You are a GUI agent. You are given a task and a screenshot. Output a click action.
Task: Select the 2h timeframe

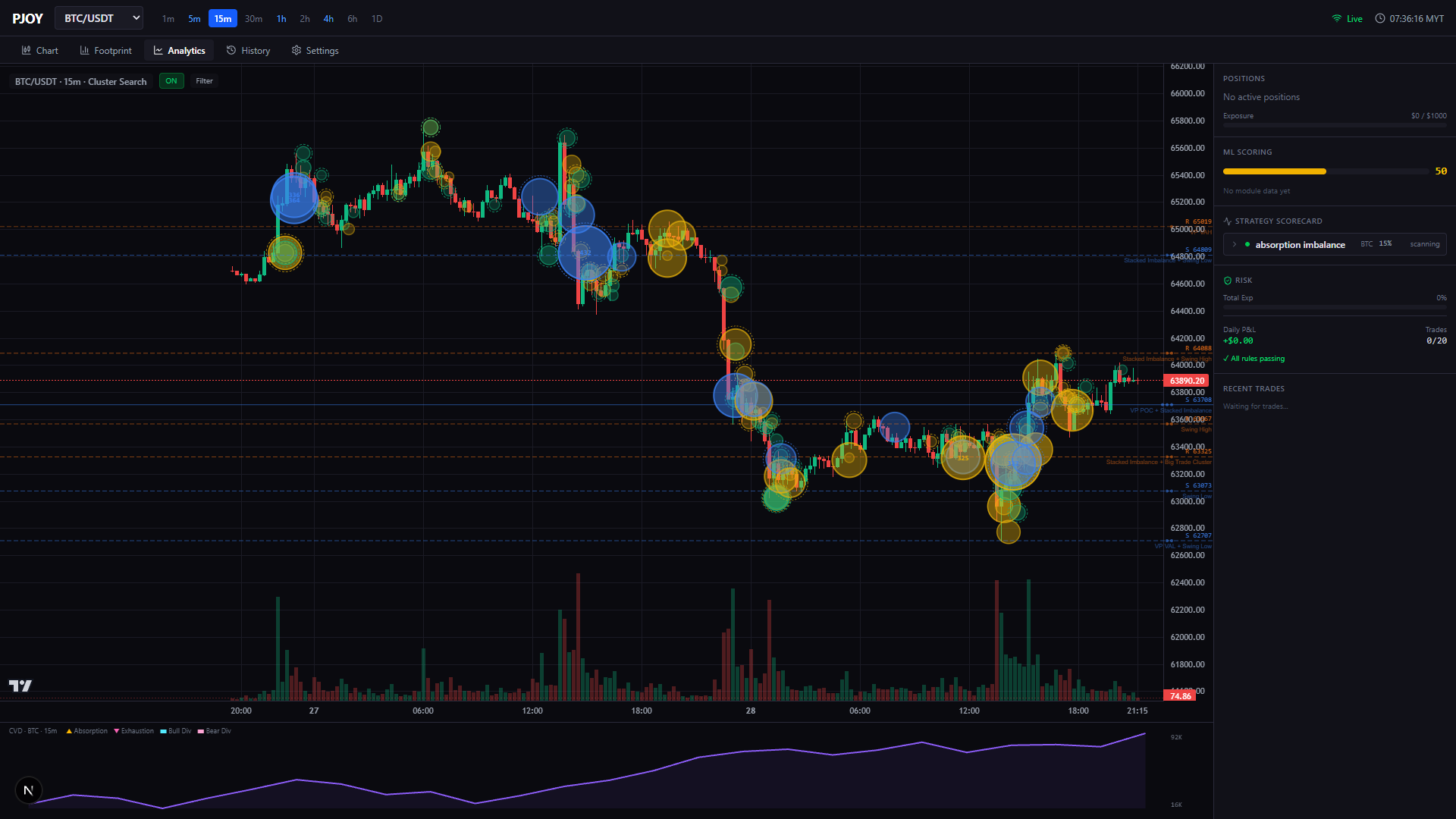coord(305,19)
